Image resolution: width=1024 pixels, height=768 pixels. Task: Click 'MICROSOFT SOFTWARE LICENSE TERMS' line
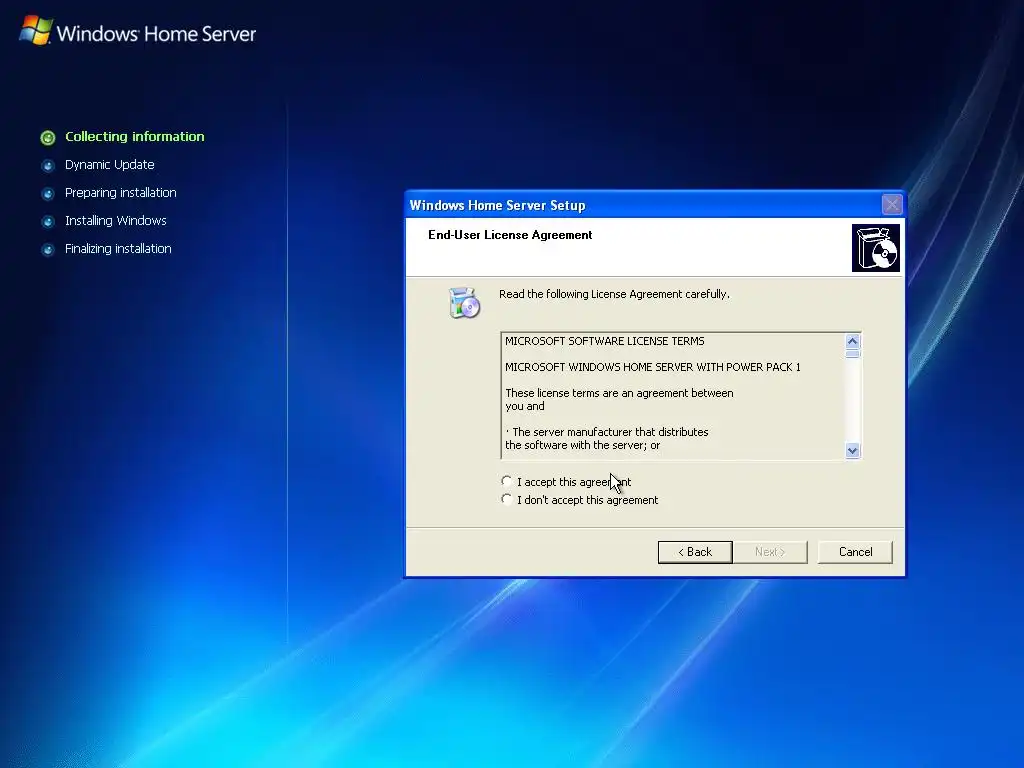pos(605,341)
